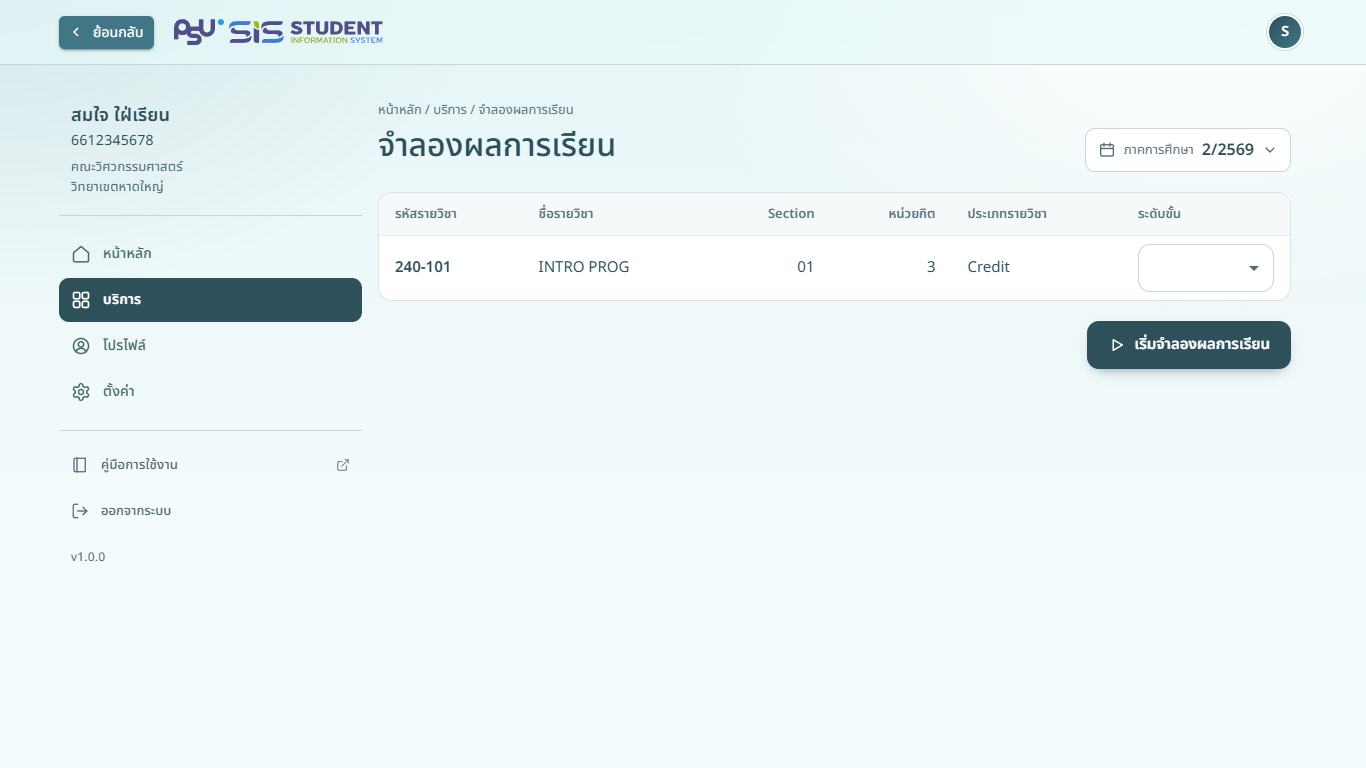The height and width of the screenshot is (768, 1366).
Task: Click the บริการ breadcrumb link
Action: click(449, 110)
